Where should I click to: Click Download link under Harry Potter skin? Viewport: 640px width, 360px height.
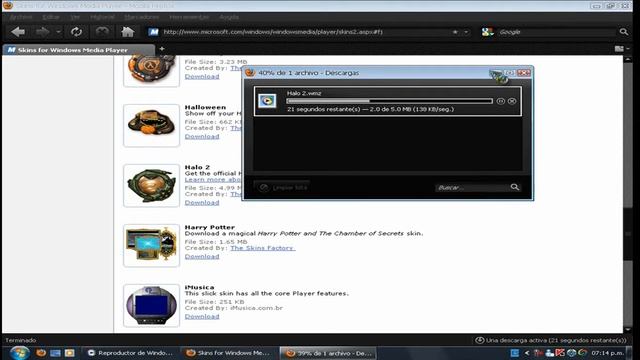click(x=202, y=256)
